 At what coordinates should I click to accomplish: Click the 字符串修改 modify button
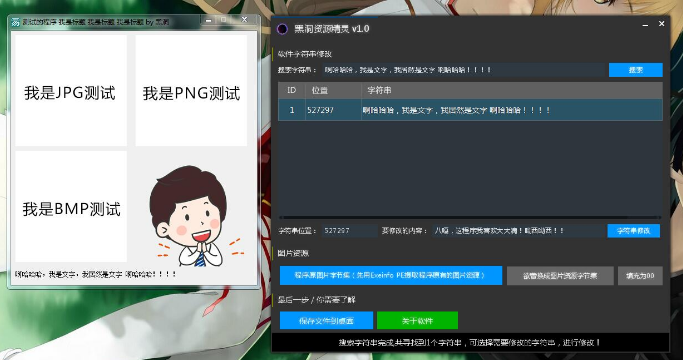pos(633,231)
